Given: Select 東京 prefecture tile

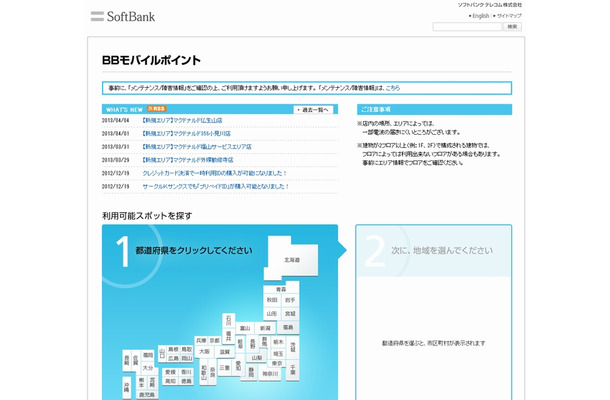Looking at the screenshot, I should point(277,363).
